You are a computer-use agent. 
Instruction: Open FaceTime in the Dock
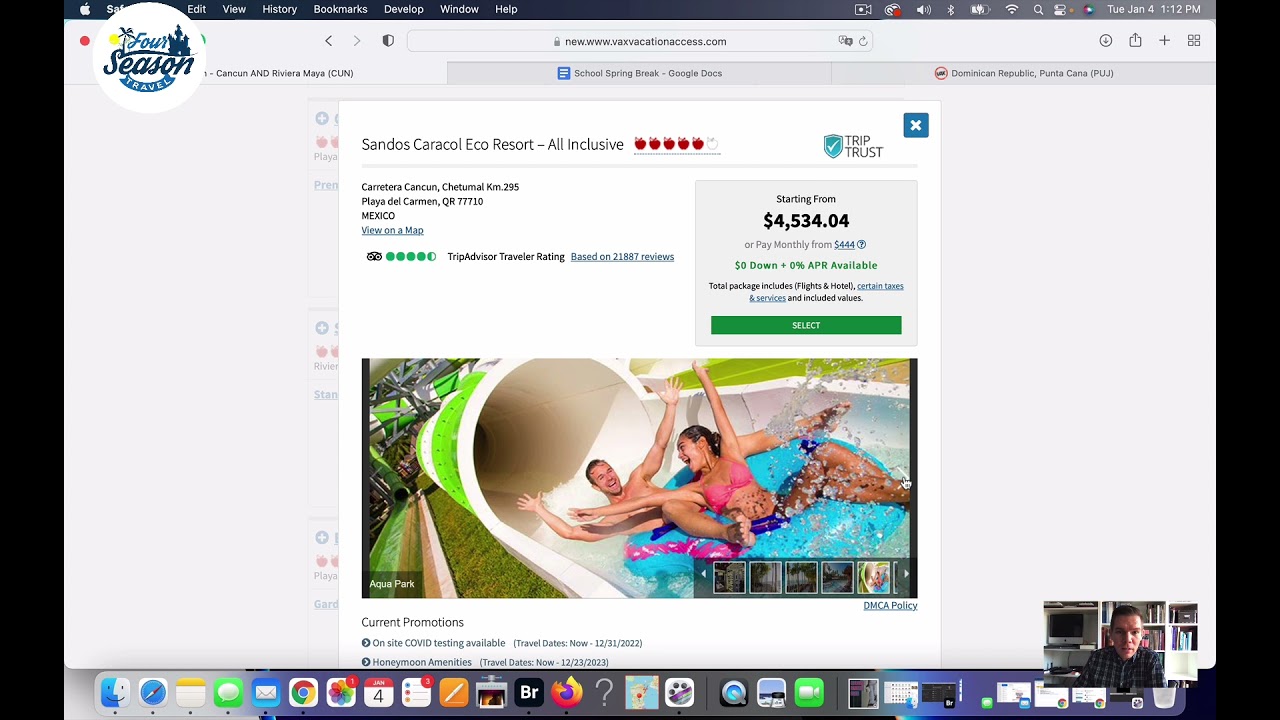point(809,692)
